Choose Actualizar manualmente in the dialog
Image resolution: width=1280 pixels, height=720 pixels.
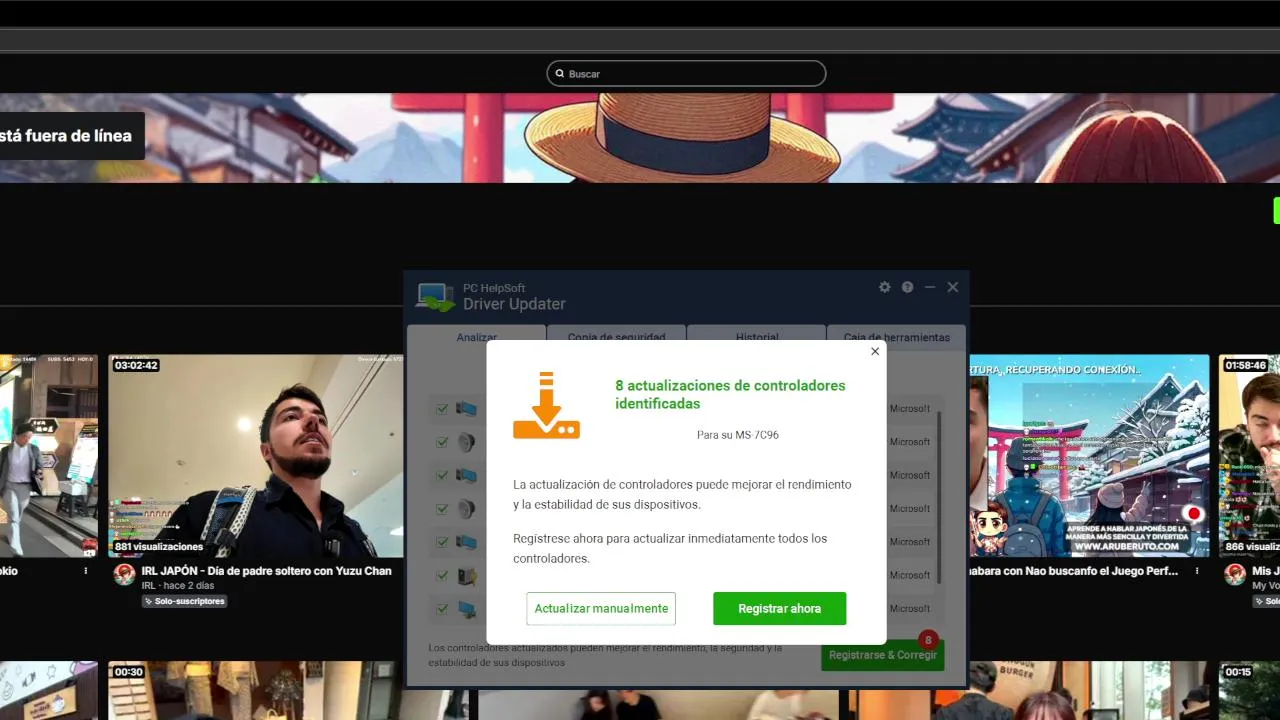click(601, 608)
